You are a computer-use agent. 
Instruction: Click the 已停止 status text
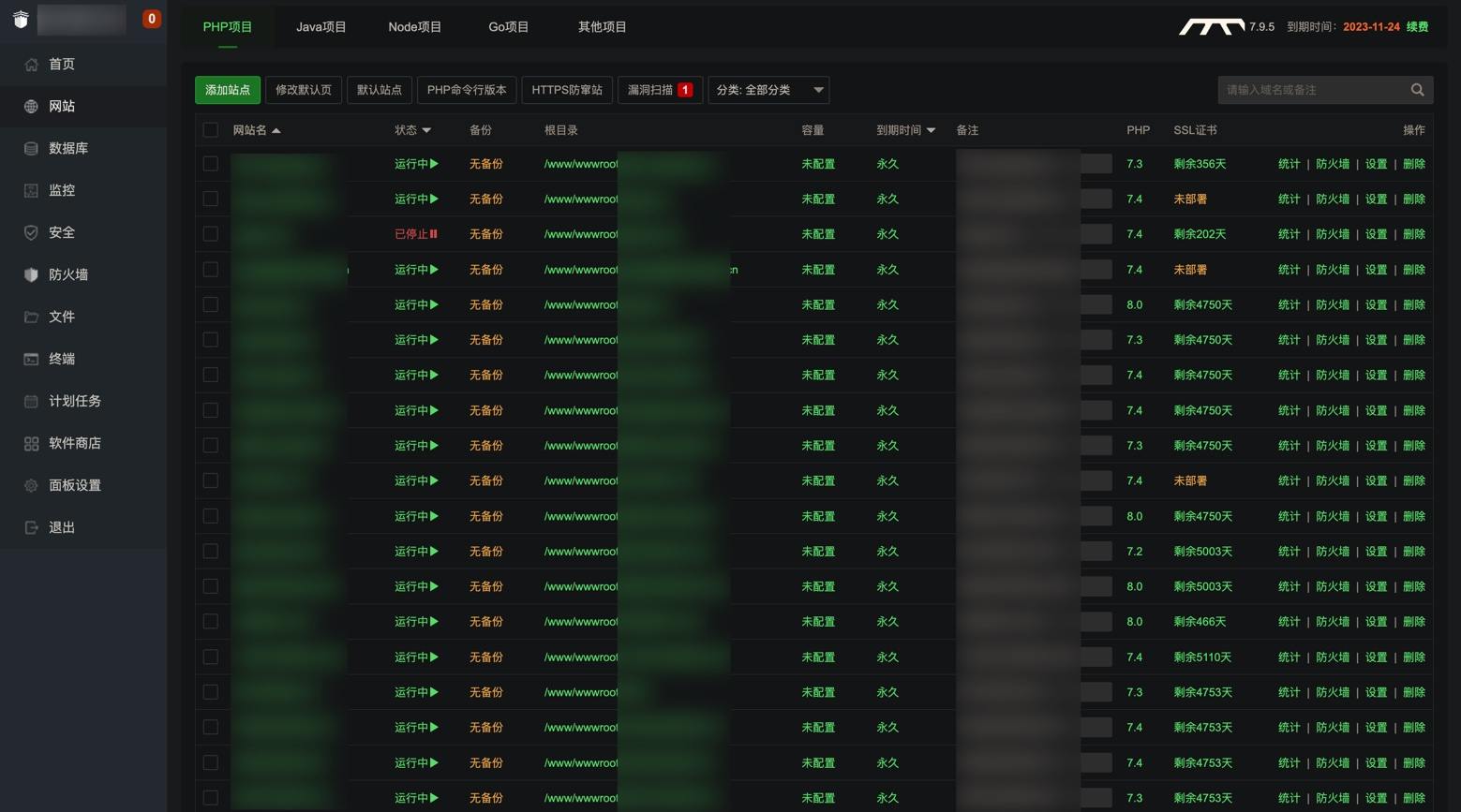coord(411,234)
